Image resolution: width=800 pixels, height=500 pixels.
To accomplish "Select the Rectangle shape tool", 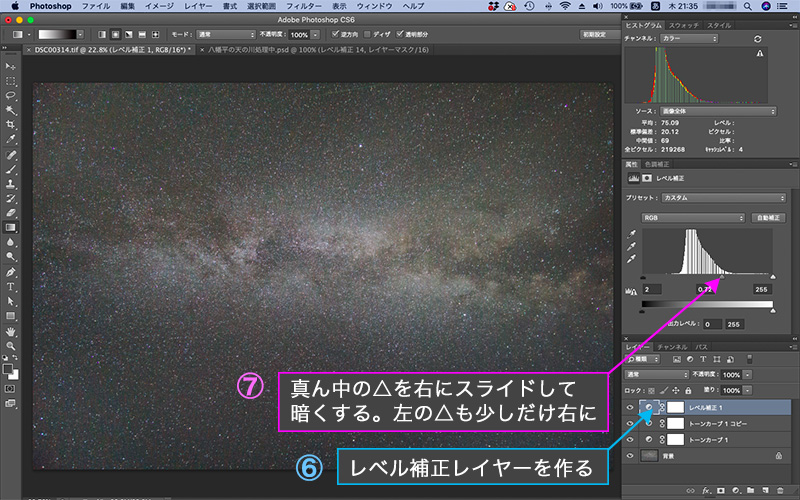I will point(10,316).
